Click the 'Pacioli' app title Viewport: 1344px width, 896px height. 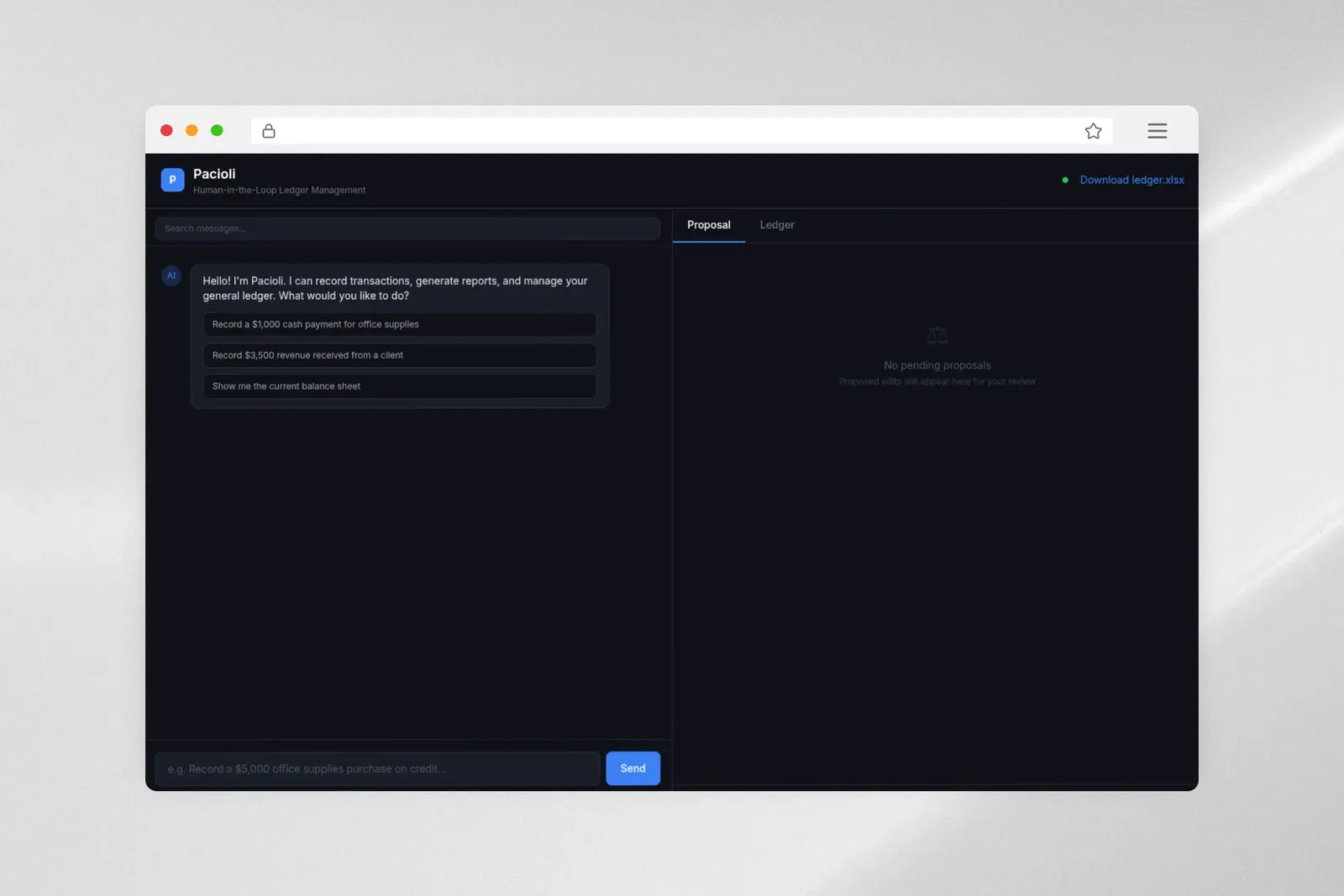click(x=214, y=174)
